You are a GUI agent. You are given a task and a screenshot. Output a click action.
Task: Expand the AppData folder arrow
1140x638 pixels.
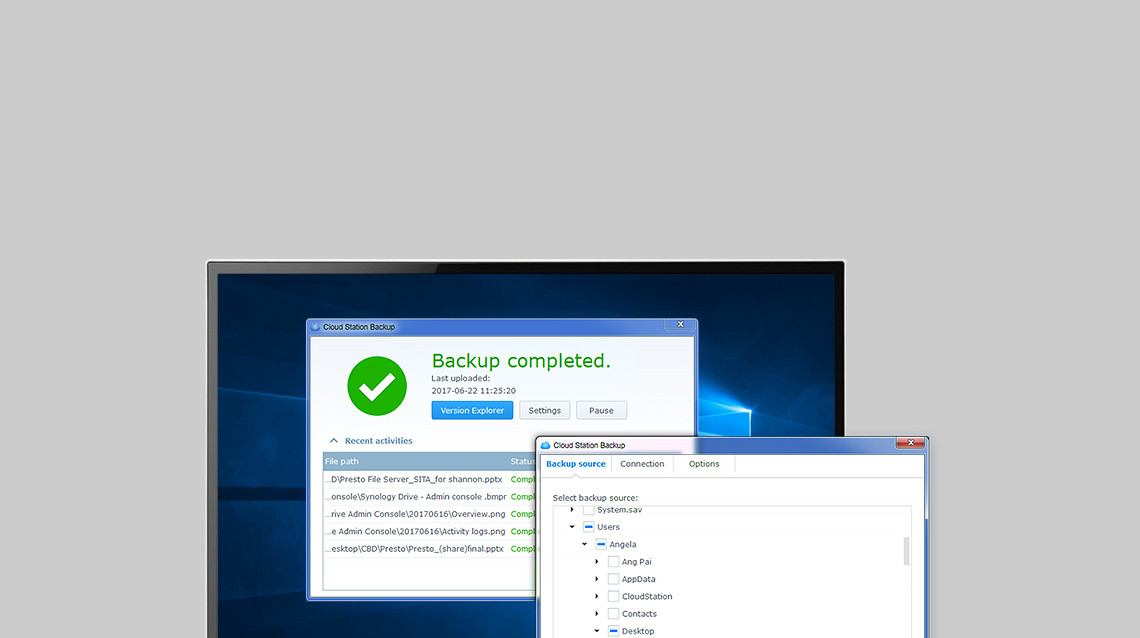click(x=597, y=579)
